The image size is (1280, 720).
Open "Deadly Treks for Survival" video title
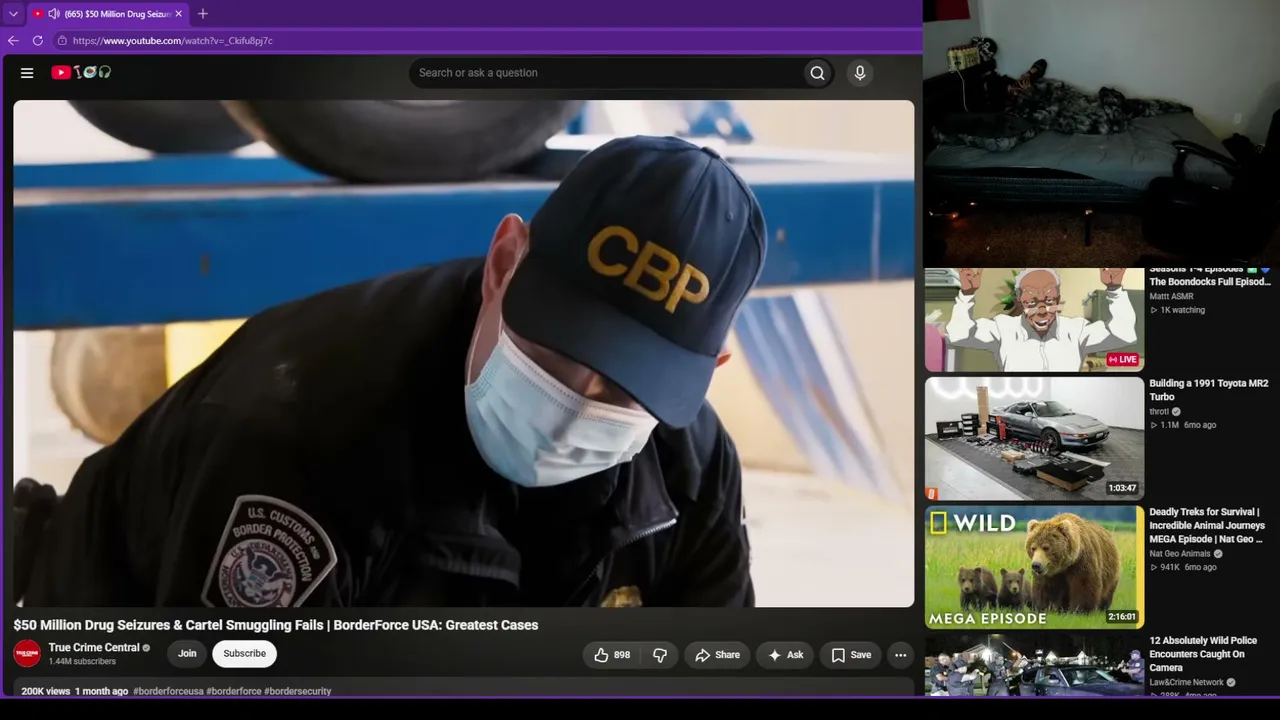[1207, 526]
